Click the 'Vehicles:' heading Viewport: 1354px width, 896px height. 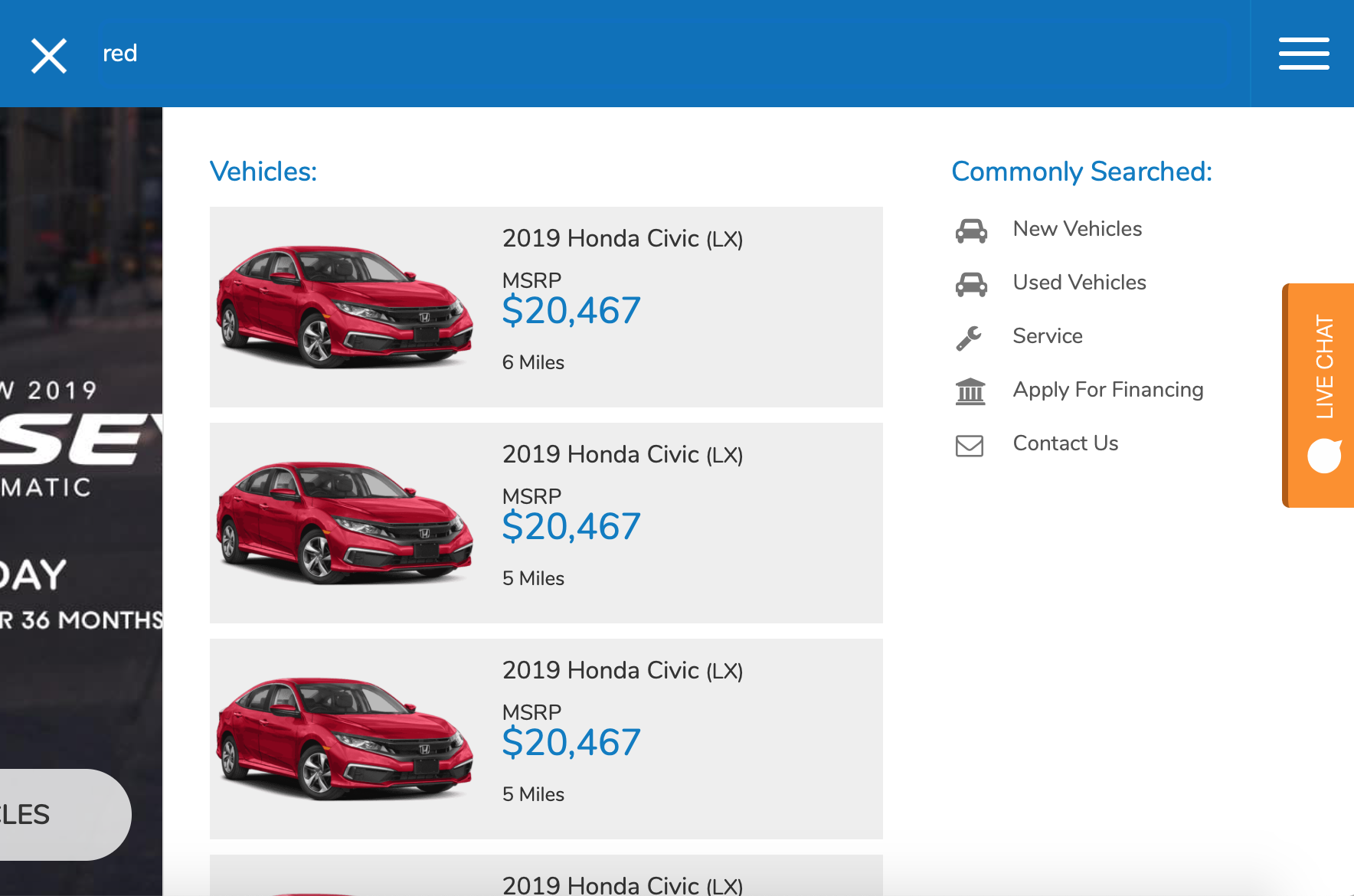(x=263, y=172)
